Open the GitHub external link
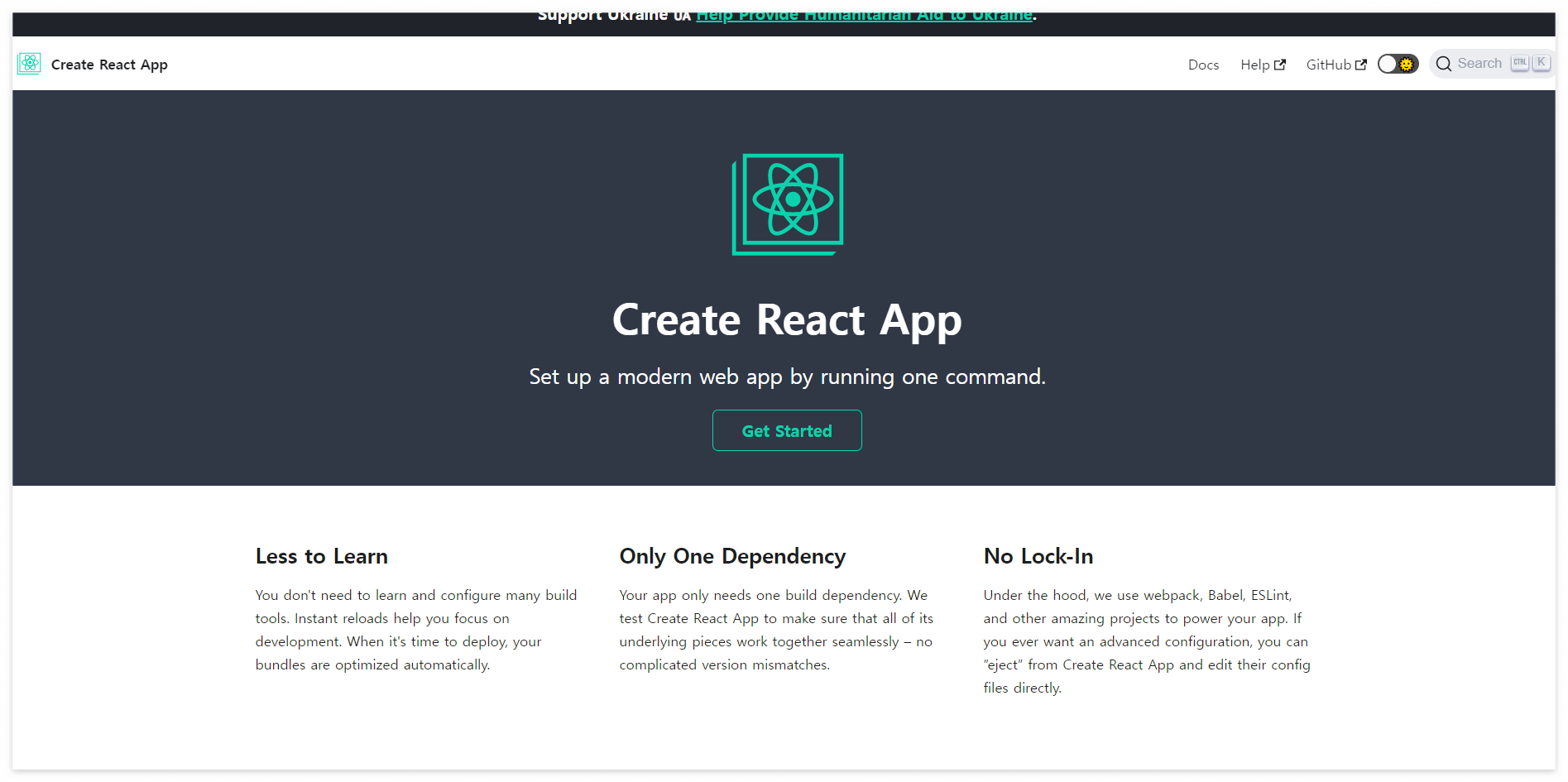 [x=1336, y=65]
